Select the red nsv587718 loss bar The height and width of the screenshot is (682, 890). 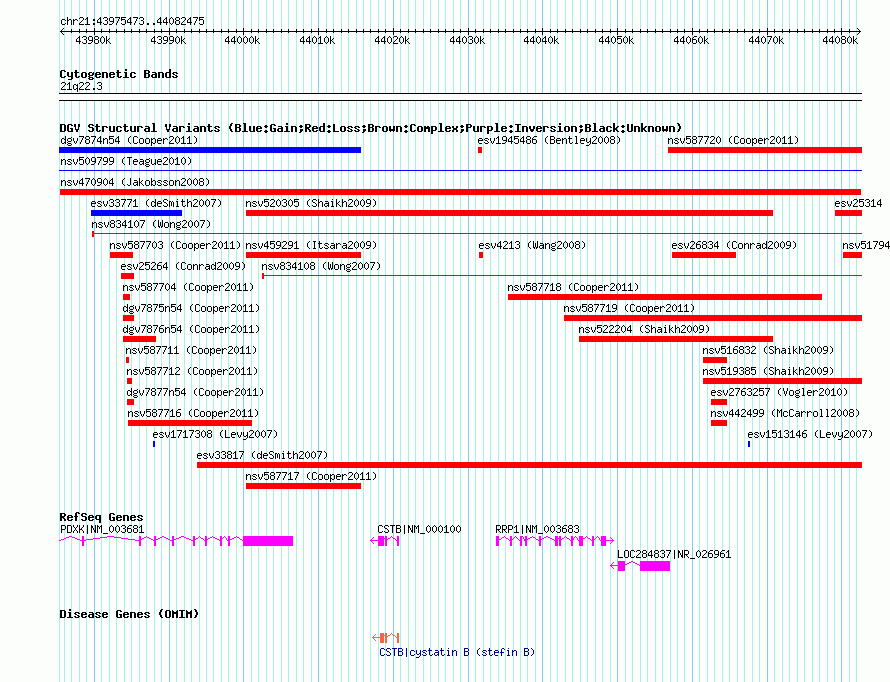point(665,297)
